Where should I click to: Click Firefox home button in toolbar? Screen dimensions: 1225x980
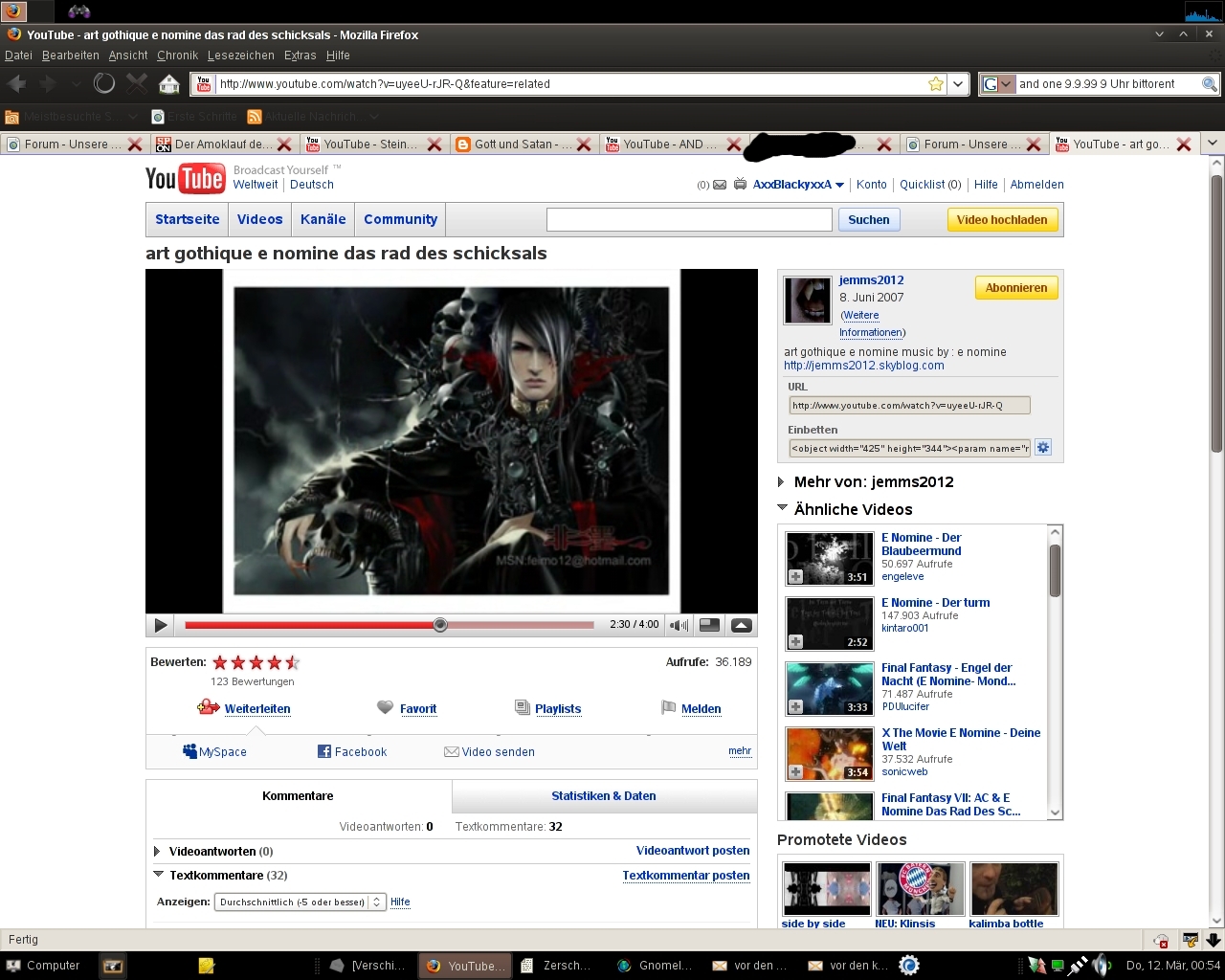169,84
